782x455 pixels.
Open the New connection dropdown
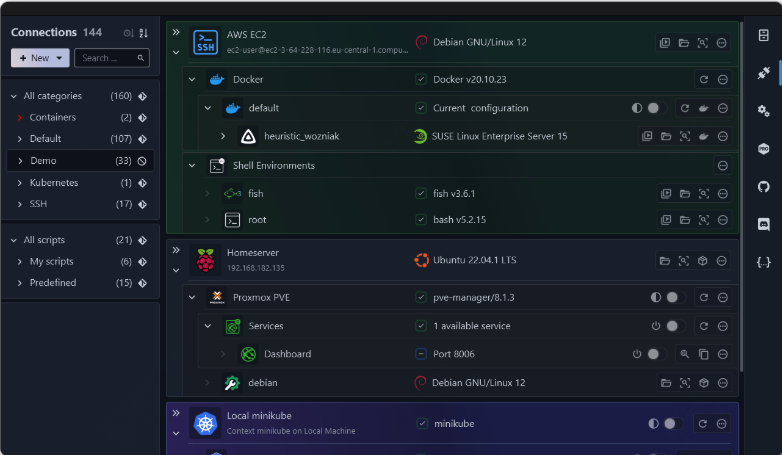[40, 58]
